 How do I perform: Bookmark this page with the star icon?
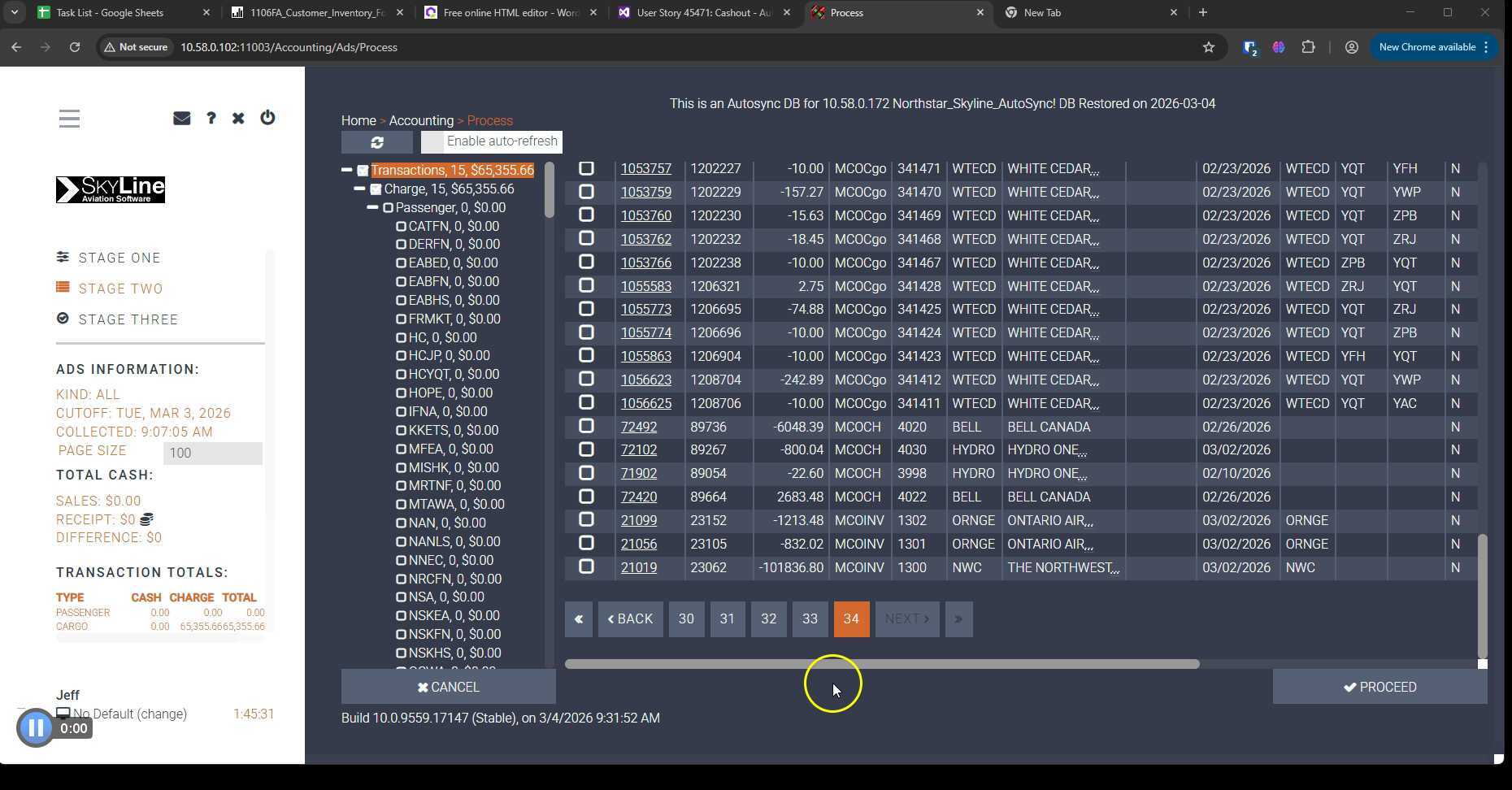point(1208,47)
